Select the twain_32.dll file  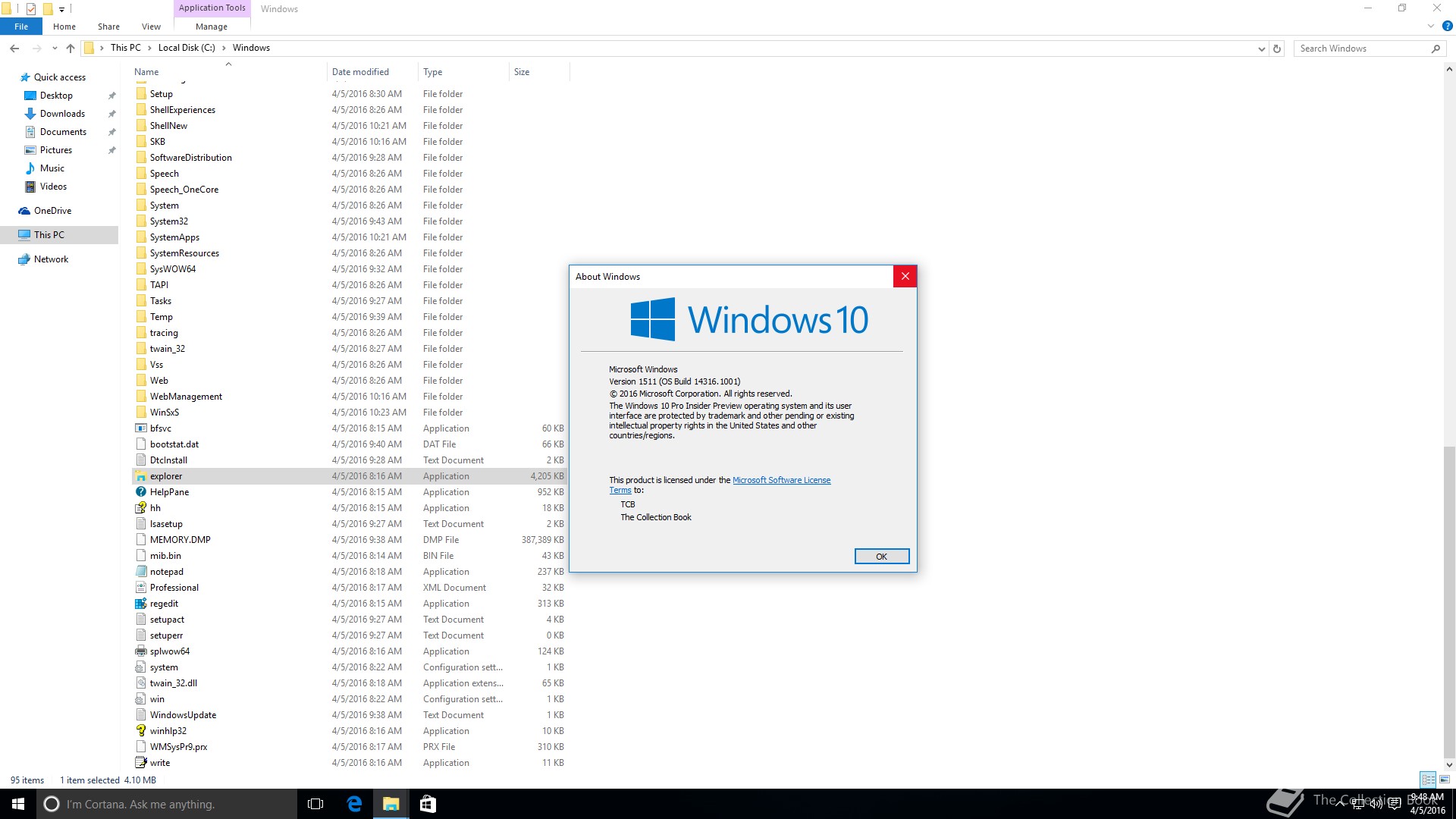pos(350,683)
